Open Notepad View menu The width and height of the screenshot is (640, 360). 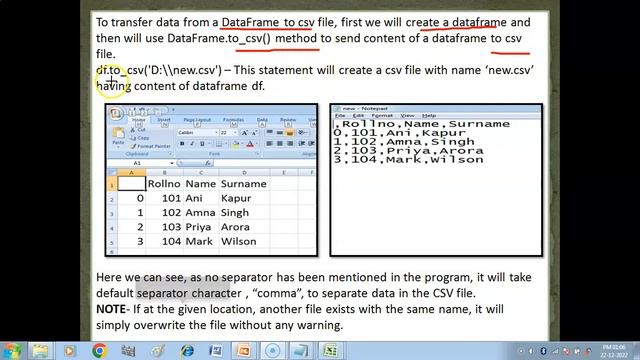tap(407, 116)
